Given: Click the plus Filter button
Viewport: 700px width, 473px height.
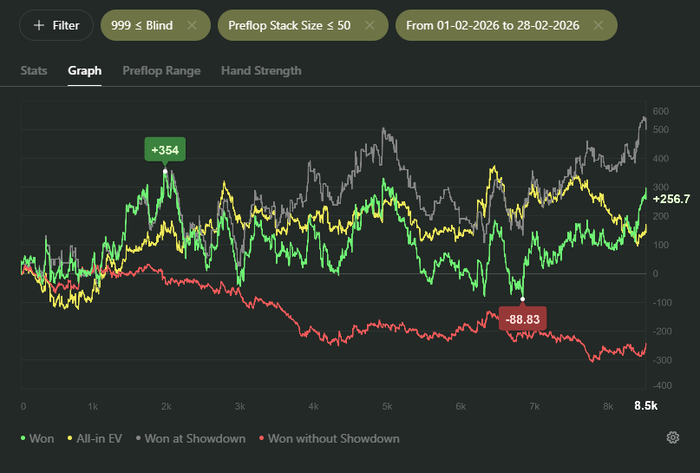Looking at the screenshot, I should click(56, 25).
